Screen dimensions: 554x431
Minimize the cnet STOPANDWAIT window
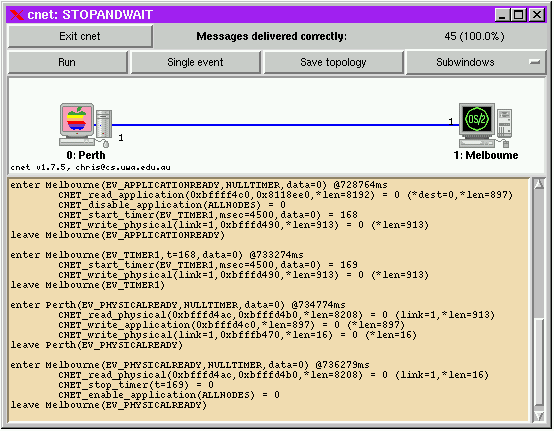pyautogui.click(x=502, y=15)
